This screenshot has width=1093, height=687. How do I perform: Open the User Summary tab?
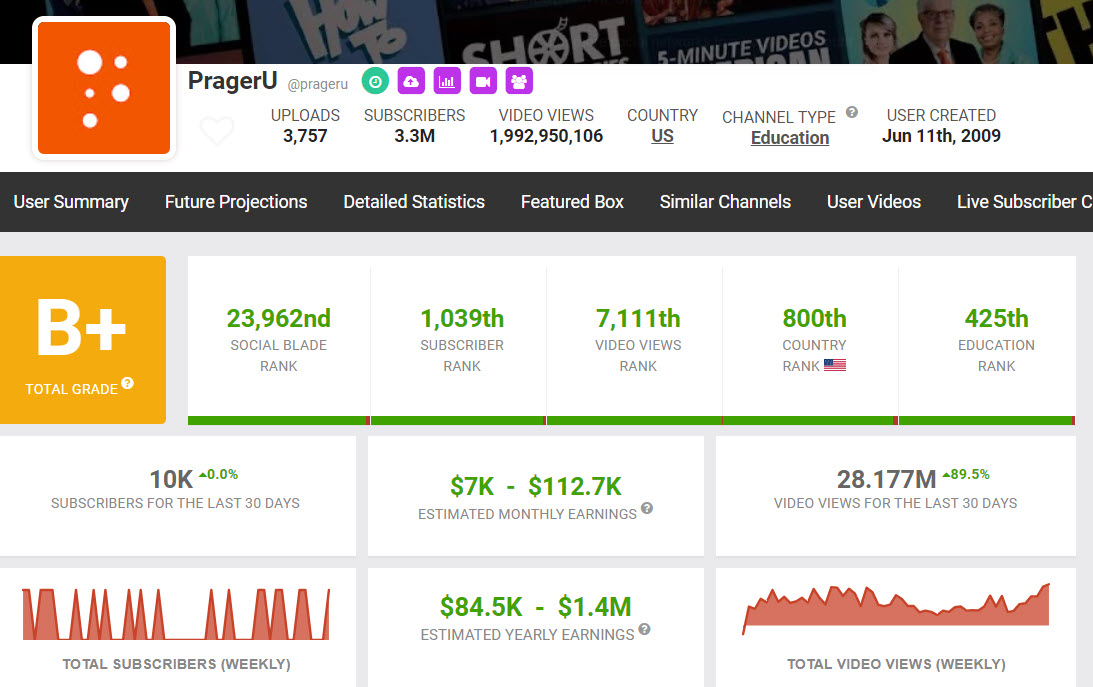(x=71, y=202)
